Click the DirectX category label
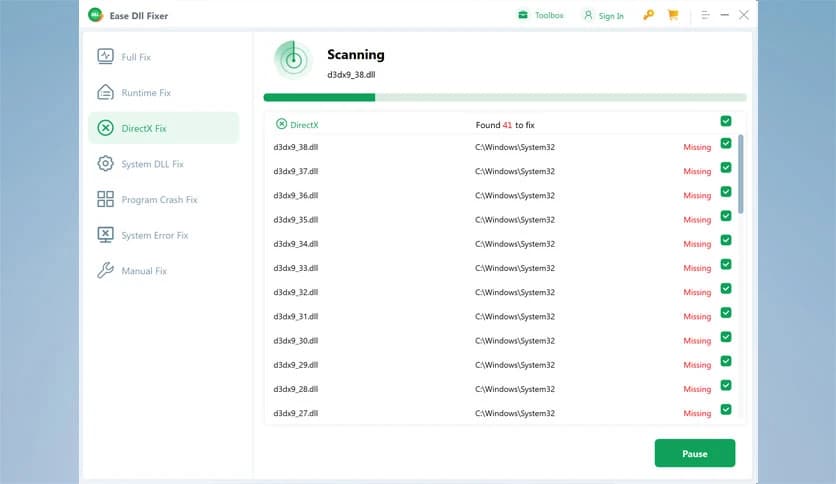The height and width of the screenshot is (484, 836). pyautogui.click(x=304, y=125)
